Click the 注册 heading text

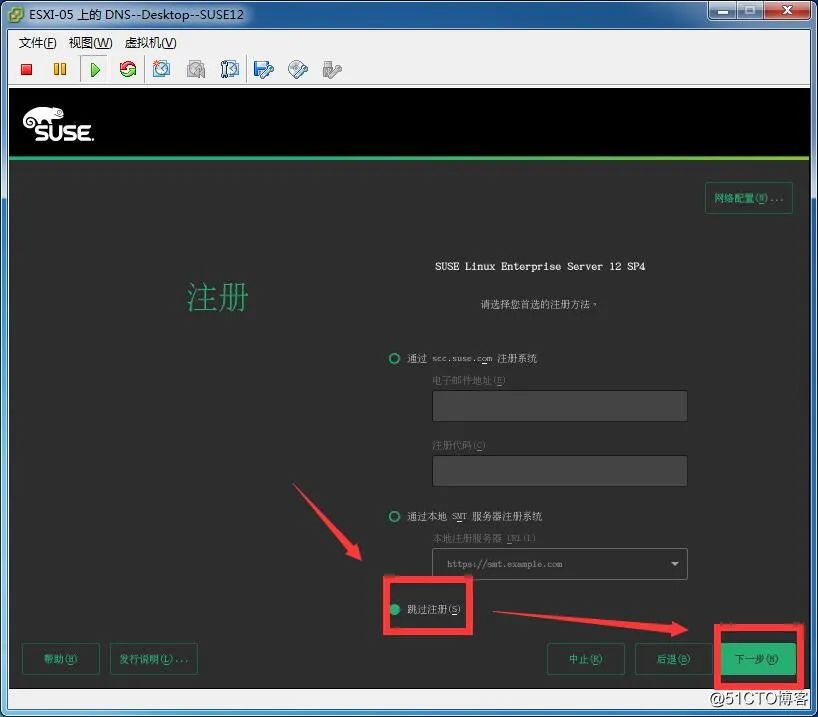pyautogui.click(x=217, y=297)
